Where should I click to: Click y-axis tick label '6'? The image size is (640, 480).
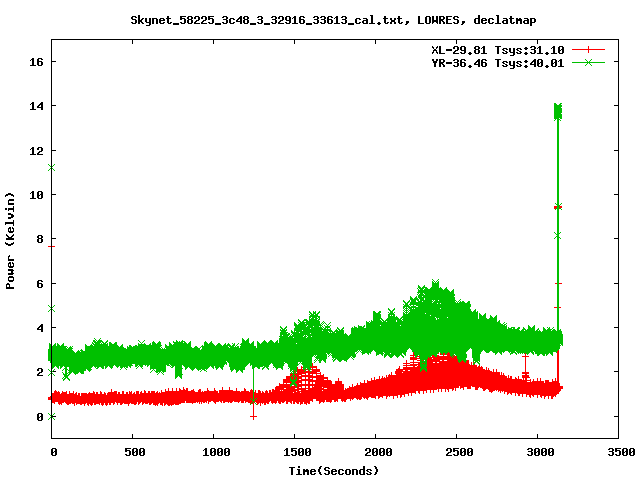click(x=40, y=284)
